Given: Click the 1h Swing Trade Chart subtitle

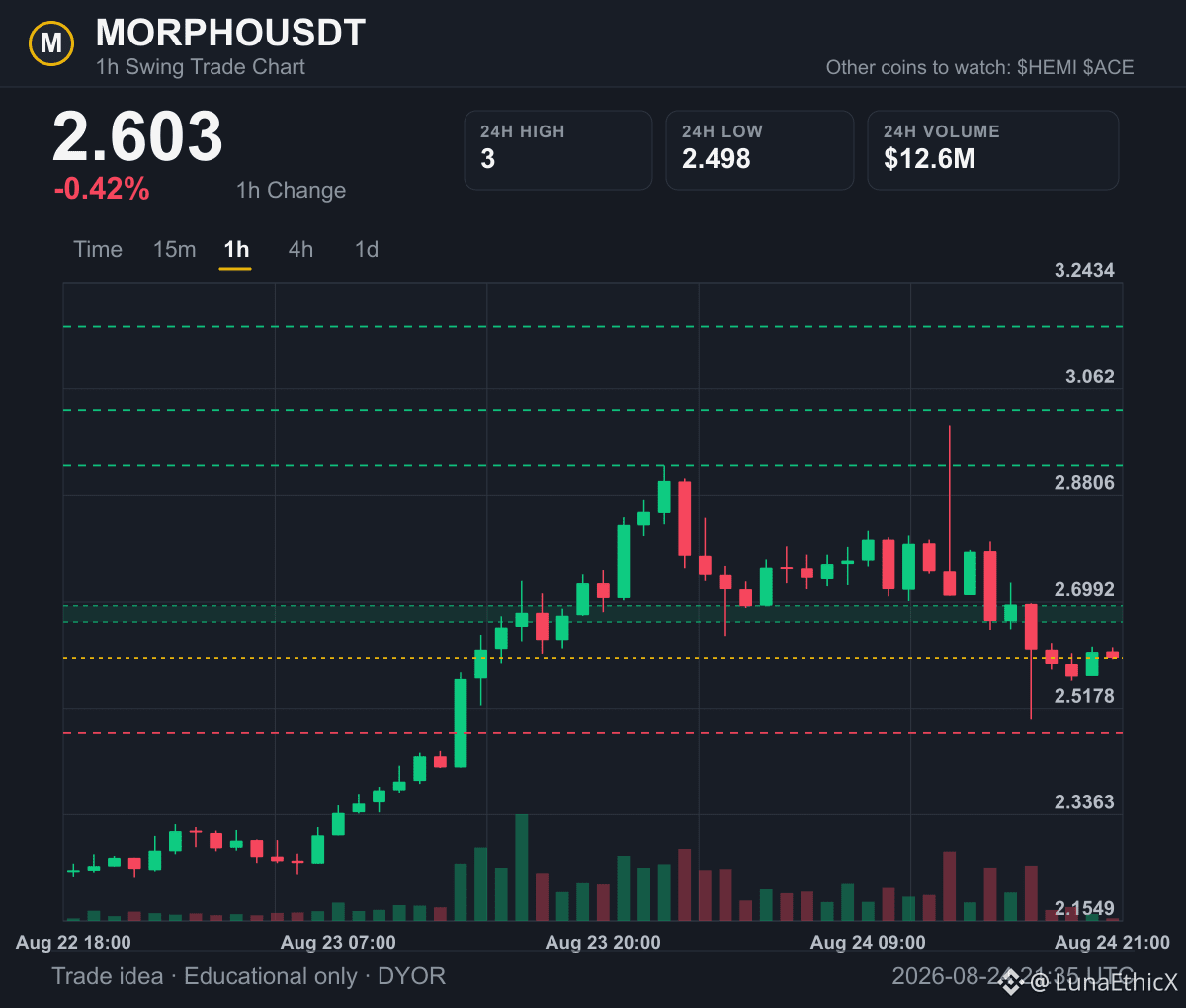Looking at the screenshot, I should 201,67.
